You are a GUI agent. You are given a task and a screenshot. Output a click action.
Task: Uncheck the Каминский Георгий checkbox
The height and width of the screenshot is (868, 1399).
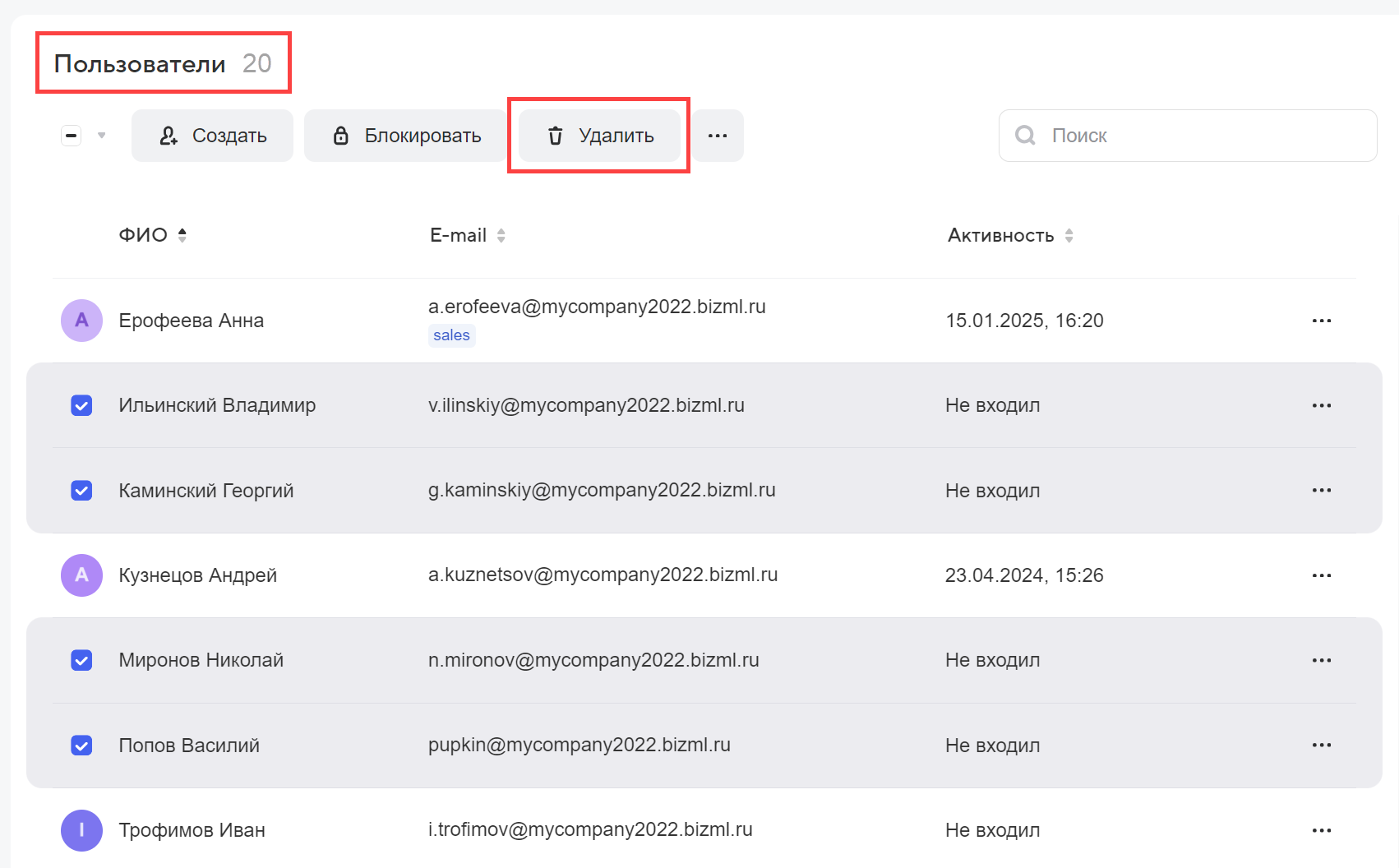(x=81, y=491)
